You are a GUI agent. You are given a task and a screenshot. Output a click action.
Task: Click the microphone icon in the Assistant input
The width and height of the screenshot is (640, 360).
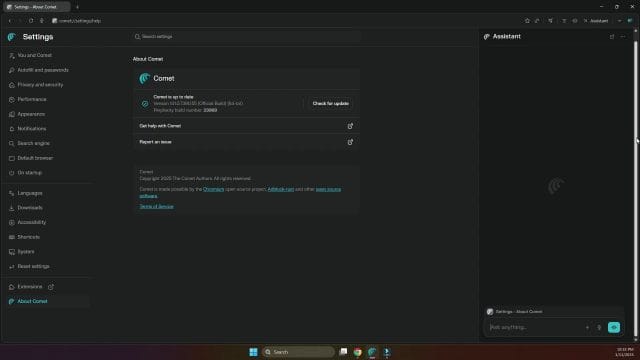599,327
